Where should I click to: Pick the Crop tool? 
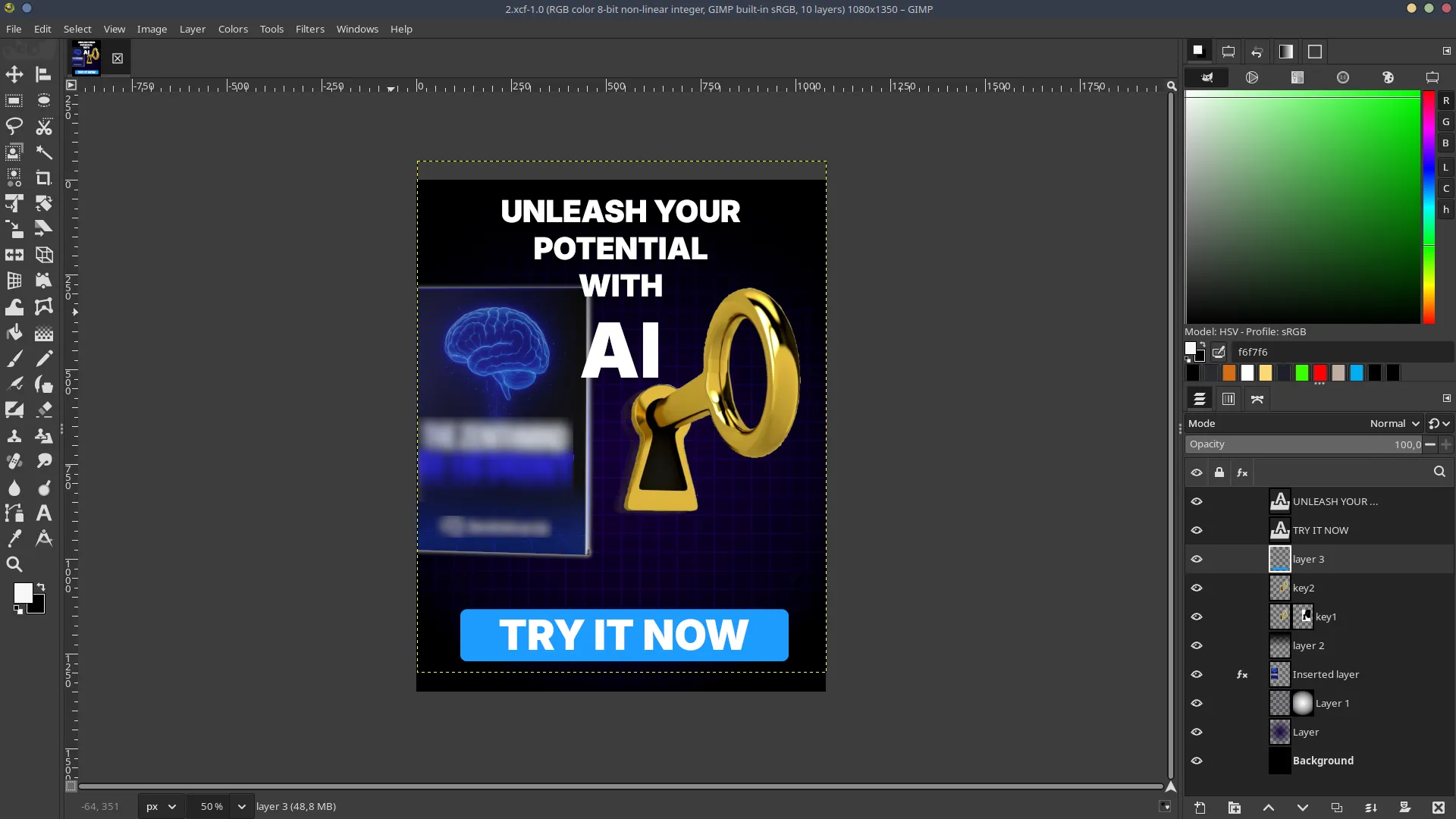[x=43, y=178]
